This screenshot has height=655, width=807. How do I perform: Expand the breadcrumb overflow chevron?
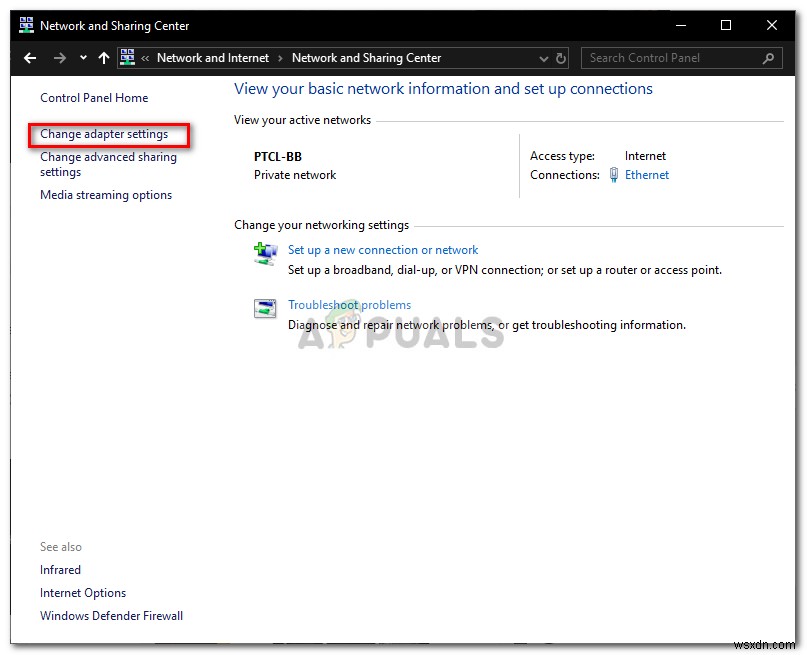[145, 59]
